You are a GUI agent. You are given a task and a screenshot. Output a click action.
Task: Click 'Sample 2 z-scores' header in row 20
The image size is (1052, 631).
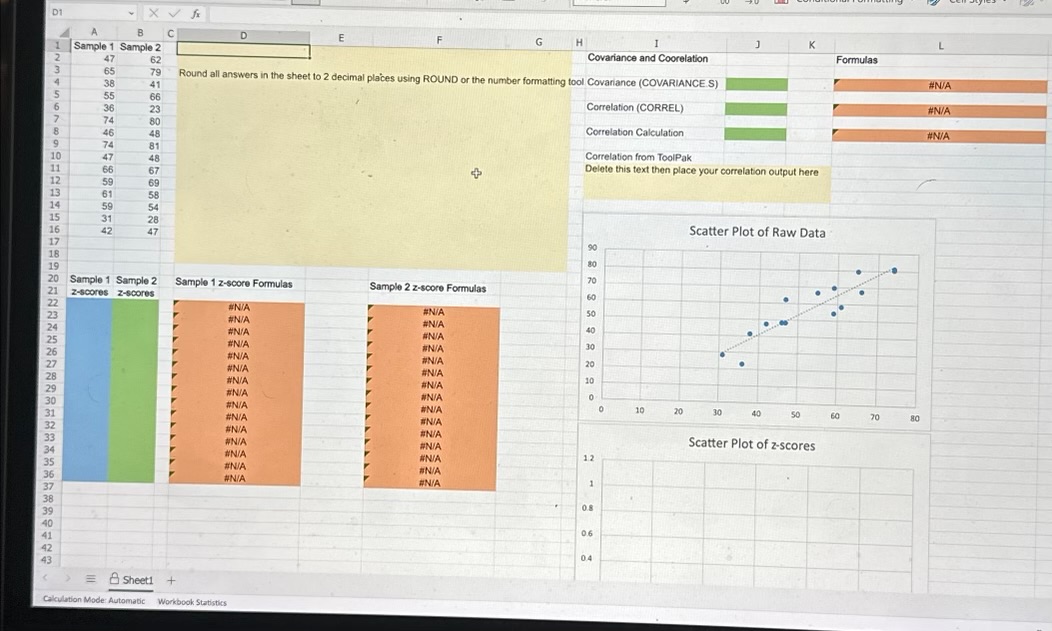(x=136, y=280)
